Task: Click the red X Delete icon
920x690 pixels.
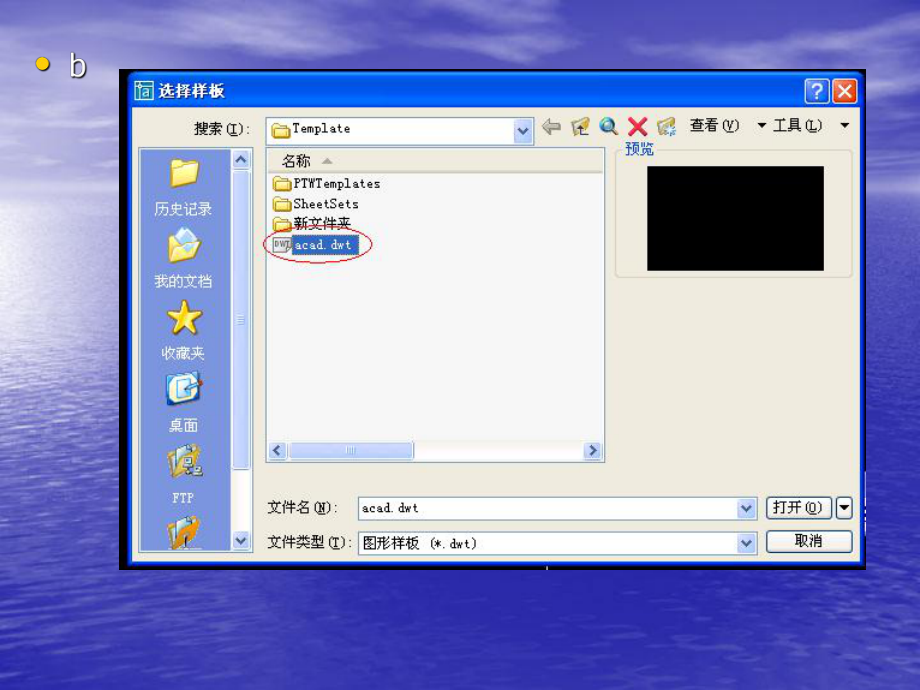Action: click(637, 127)
